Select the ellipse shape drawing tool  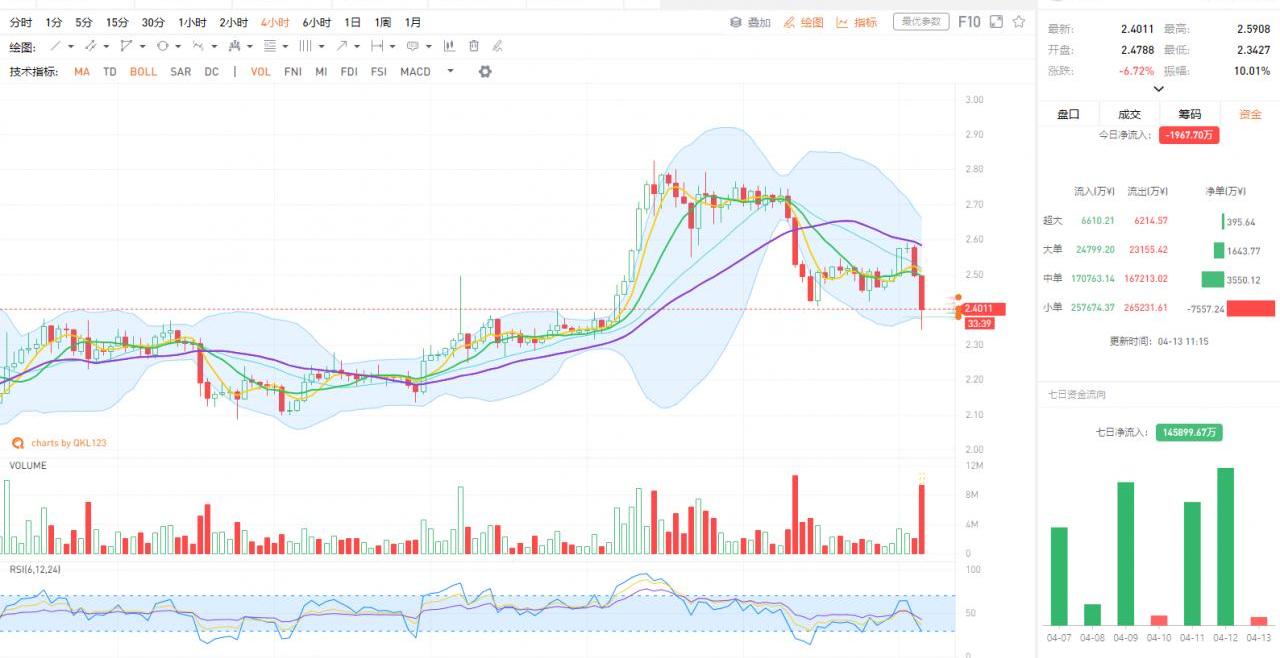tap(162, 46)
